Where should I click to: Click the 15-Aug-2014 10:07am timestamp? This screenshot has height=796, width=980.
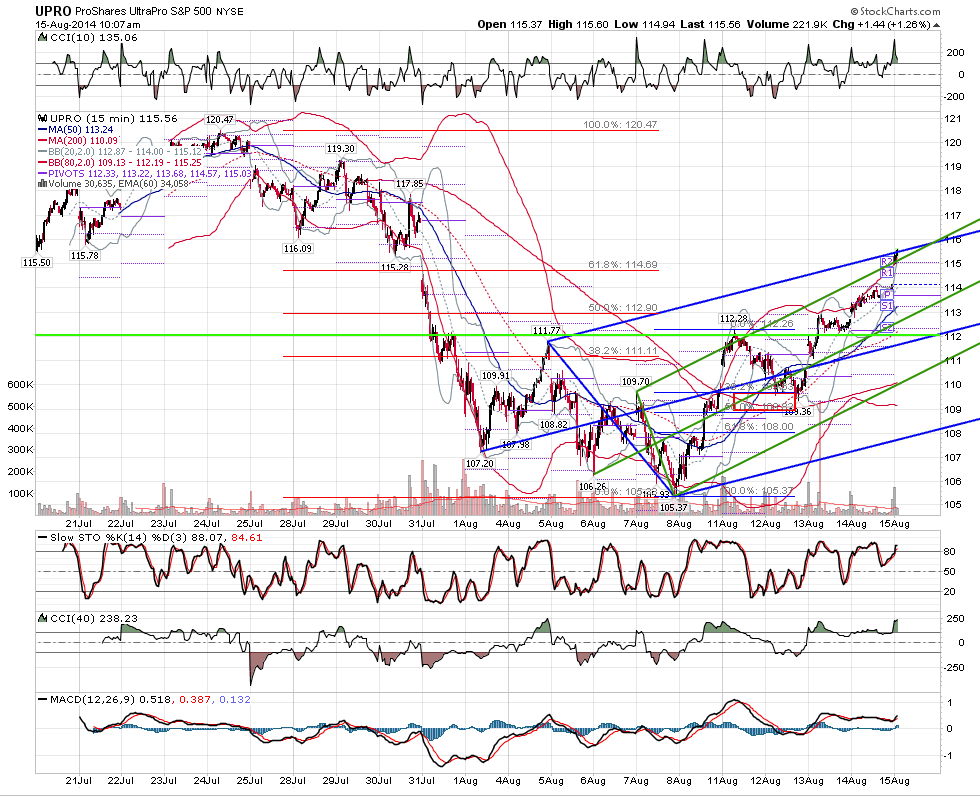88,25
